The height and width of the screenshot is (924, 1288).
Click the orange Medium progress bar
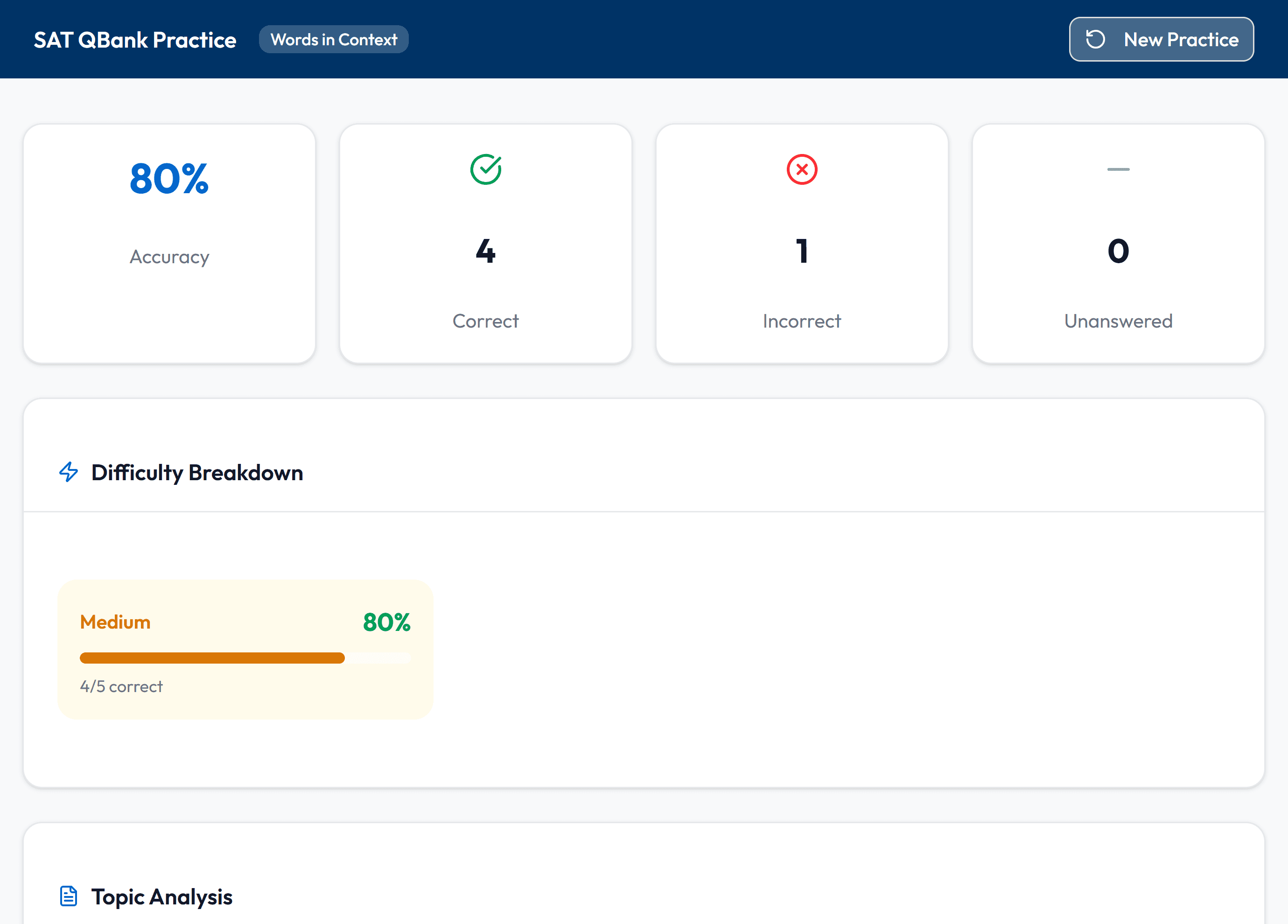coord(245,658)
